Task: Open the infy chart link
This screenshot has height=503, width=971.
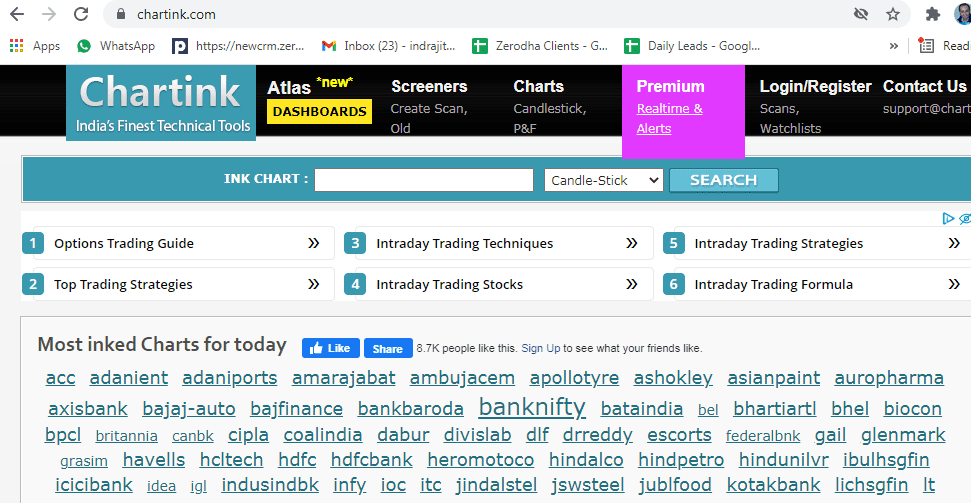Action: pyautogui.click(x=349, y=484)
